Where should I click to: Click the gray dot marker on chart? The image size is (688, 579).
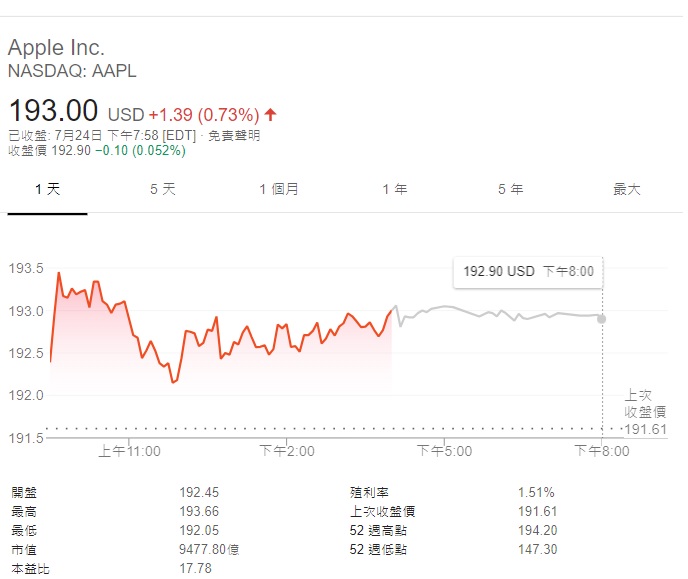601,318
